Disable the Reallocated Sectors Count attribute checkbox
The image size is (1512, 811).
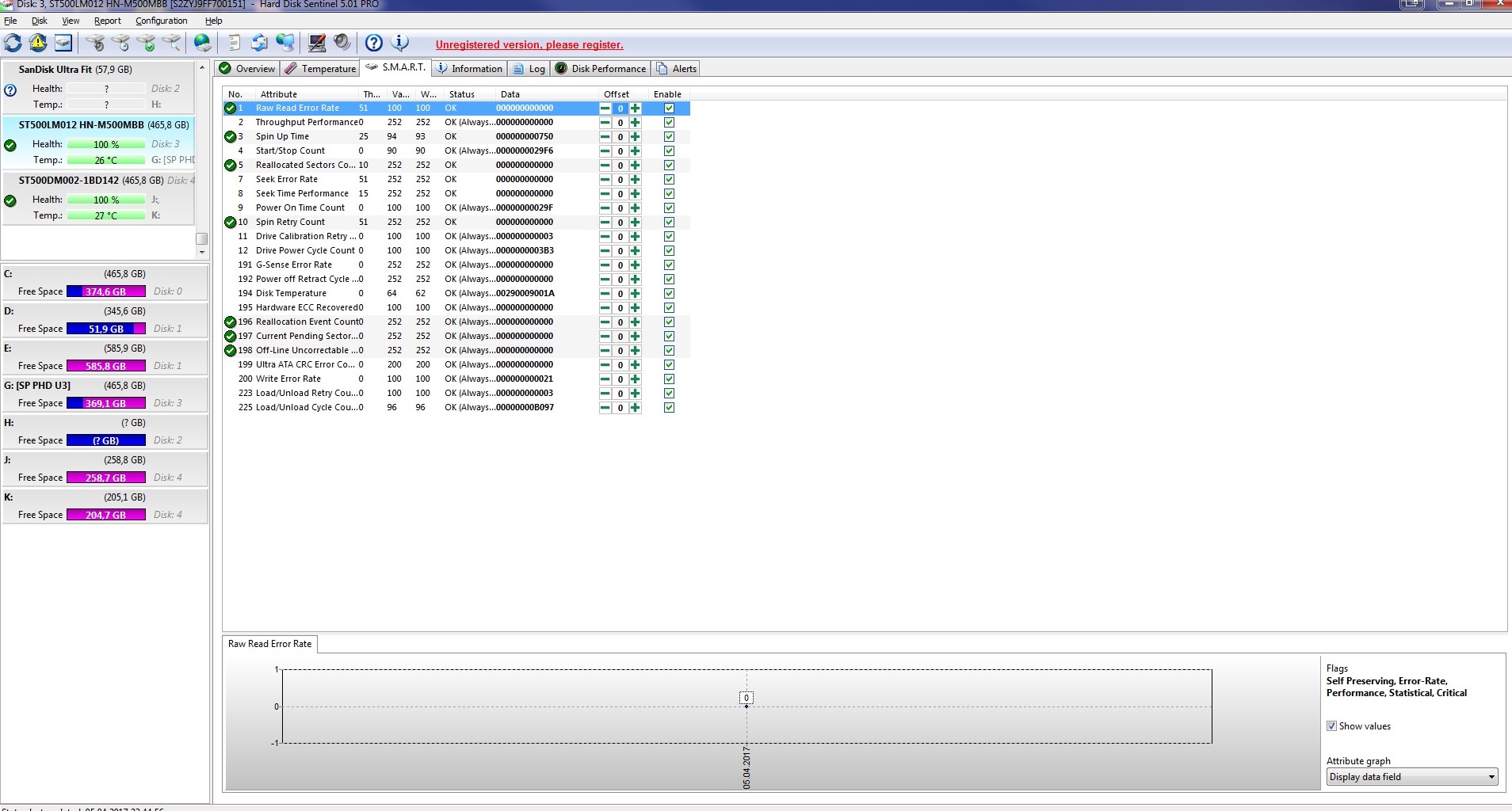point(669,166)
